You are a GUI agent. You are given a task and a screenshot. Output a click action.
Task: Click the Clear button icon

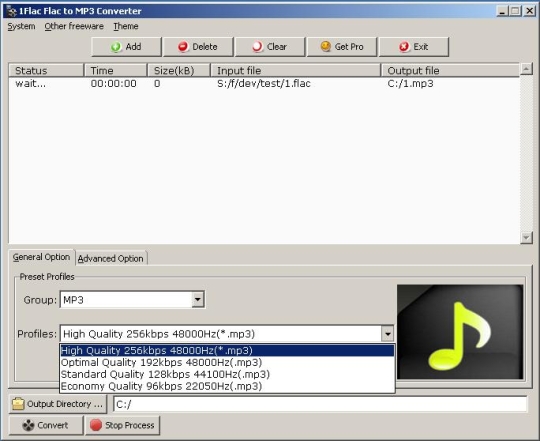click(x=257, y=47)
